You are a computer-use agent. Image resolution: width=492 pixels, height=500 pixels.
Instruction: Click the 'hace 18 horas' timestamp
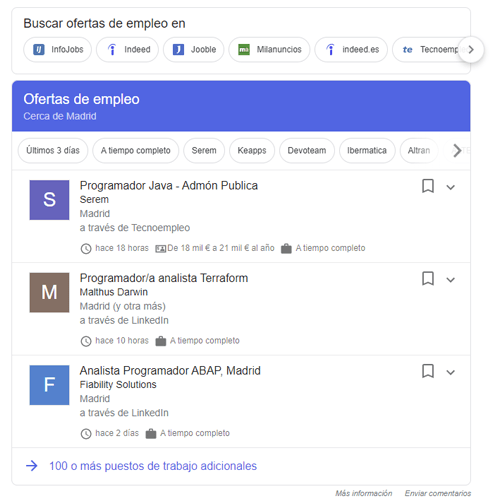pyautogui.click(x=122, y=248)
